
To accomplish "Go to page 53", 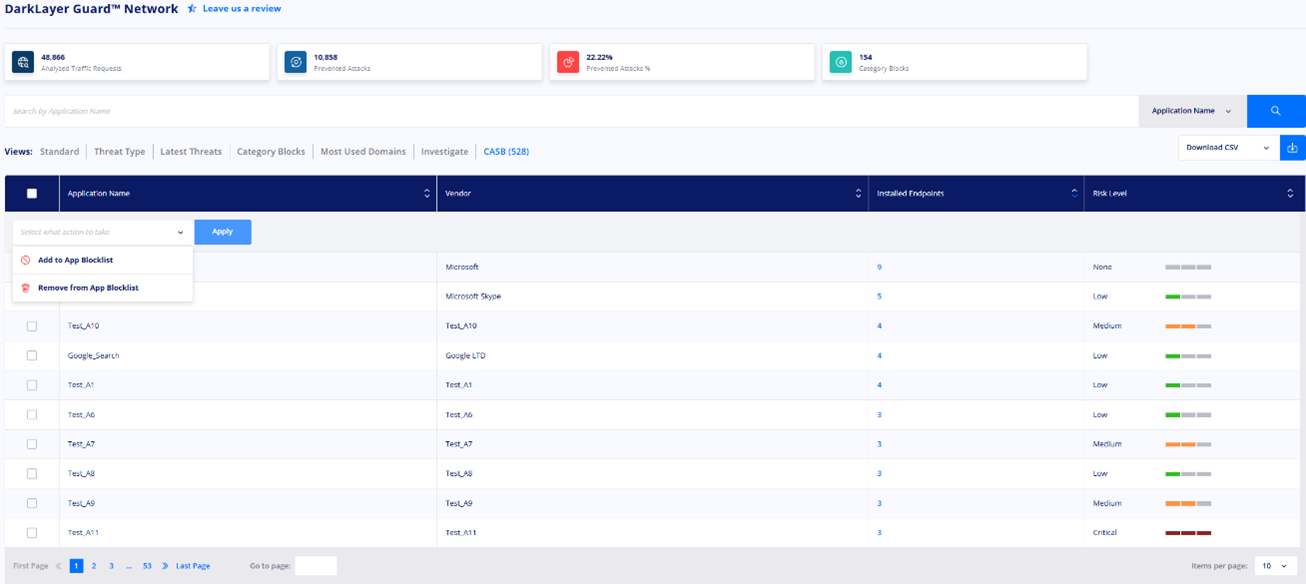I will click(147, 566).
